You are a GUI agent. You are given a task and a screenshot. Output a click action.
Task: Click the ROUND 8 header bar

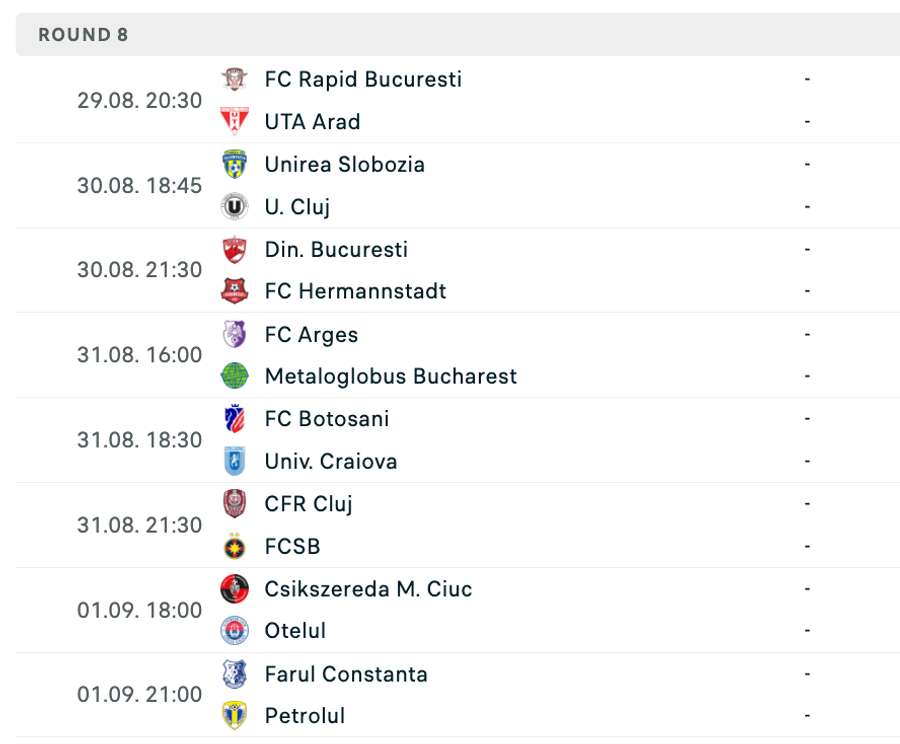pos(450,35)
